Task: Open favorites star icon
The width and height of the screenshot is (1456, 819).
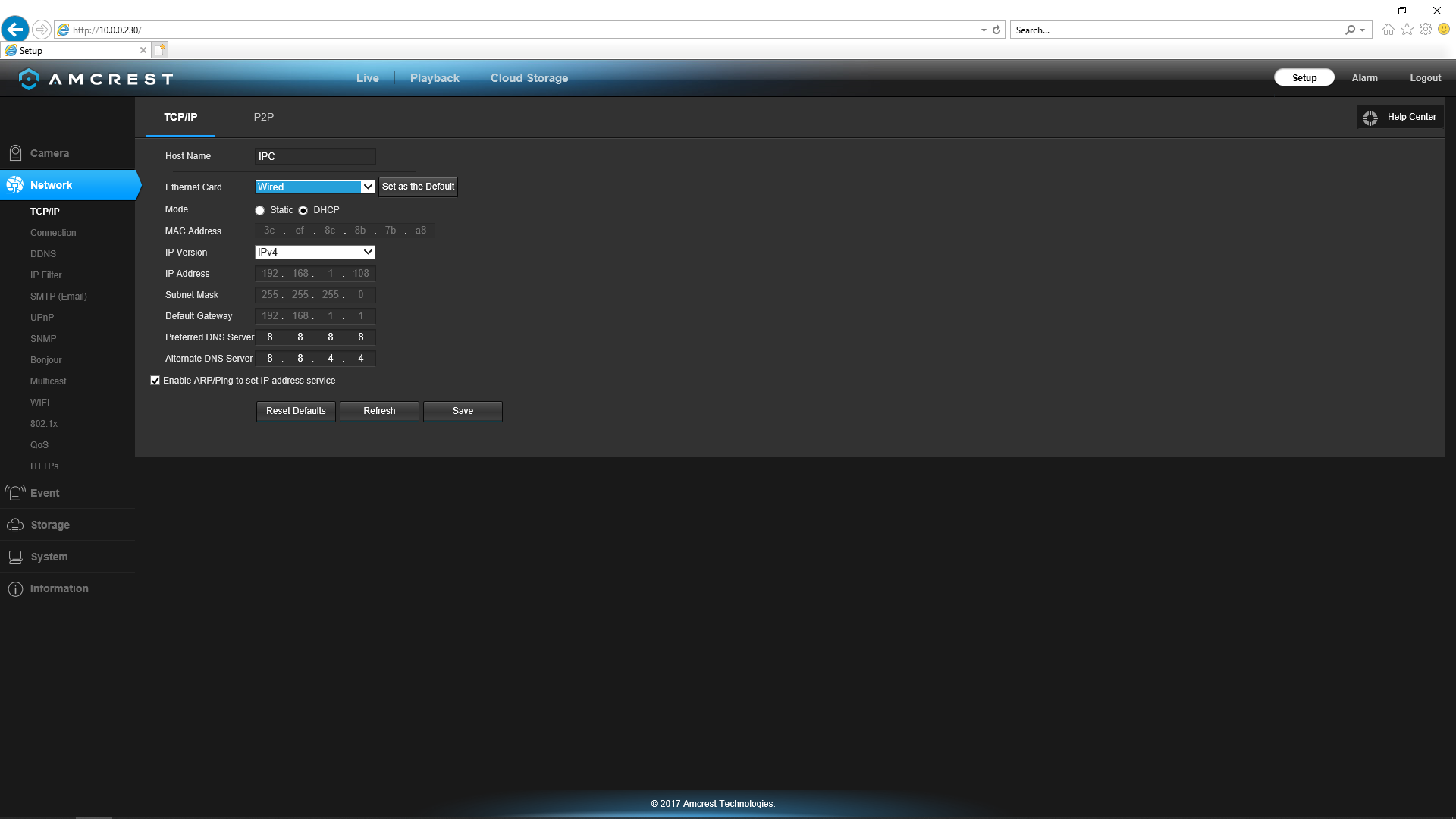Action: click(x=1407, y=30)
